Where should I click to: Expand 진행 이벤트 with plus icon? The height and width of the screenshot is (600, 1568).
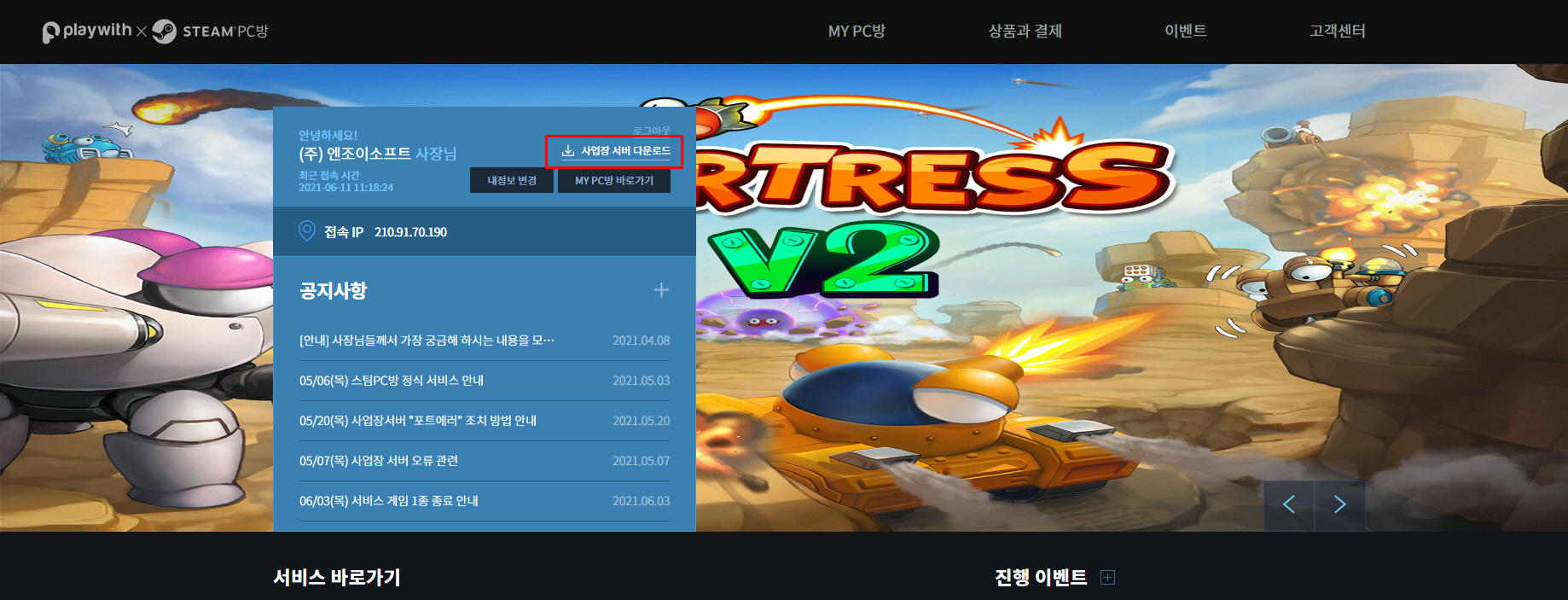[1108, 578]
